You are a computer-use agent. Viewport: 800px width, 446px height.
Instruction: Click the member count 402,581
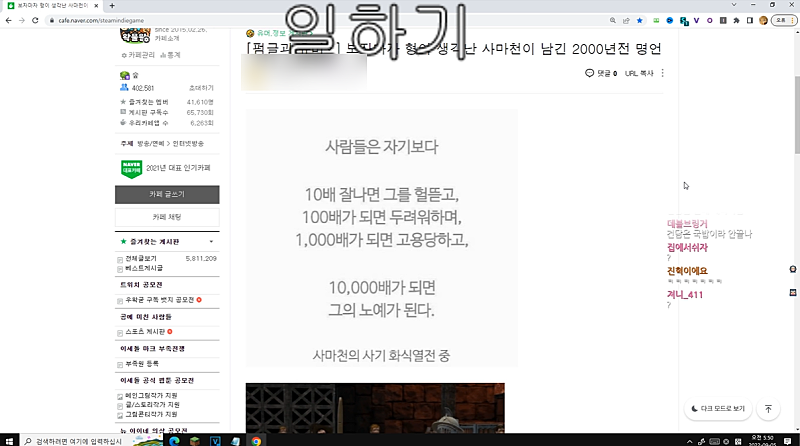point(142,88)
